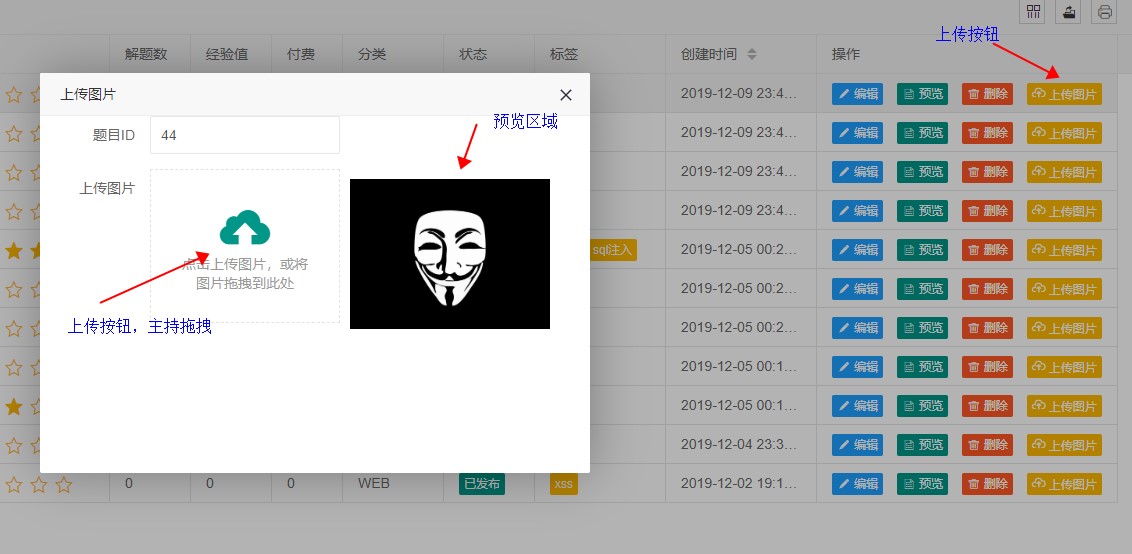This screenshot has height=554, width=1132.
Task: Click the dashed upload drop area text
Action: coord(245,274)
